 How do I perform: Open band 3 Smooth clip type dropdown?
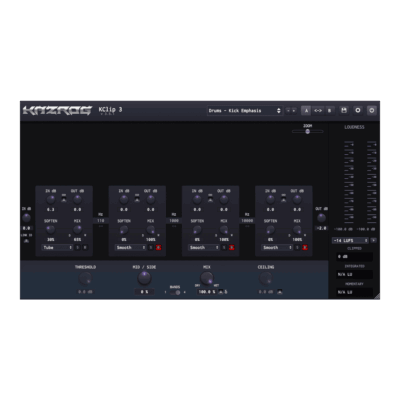coord(204,247)
